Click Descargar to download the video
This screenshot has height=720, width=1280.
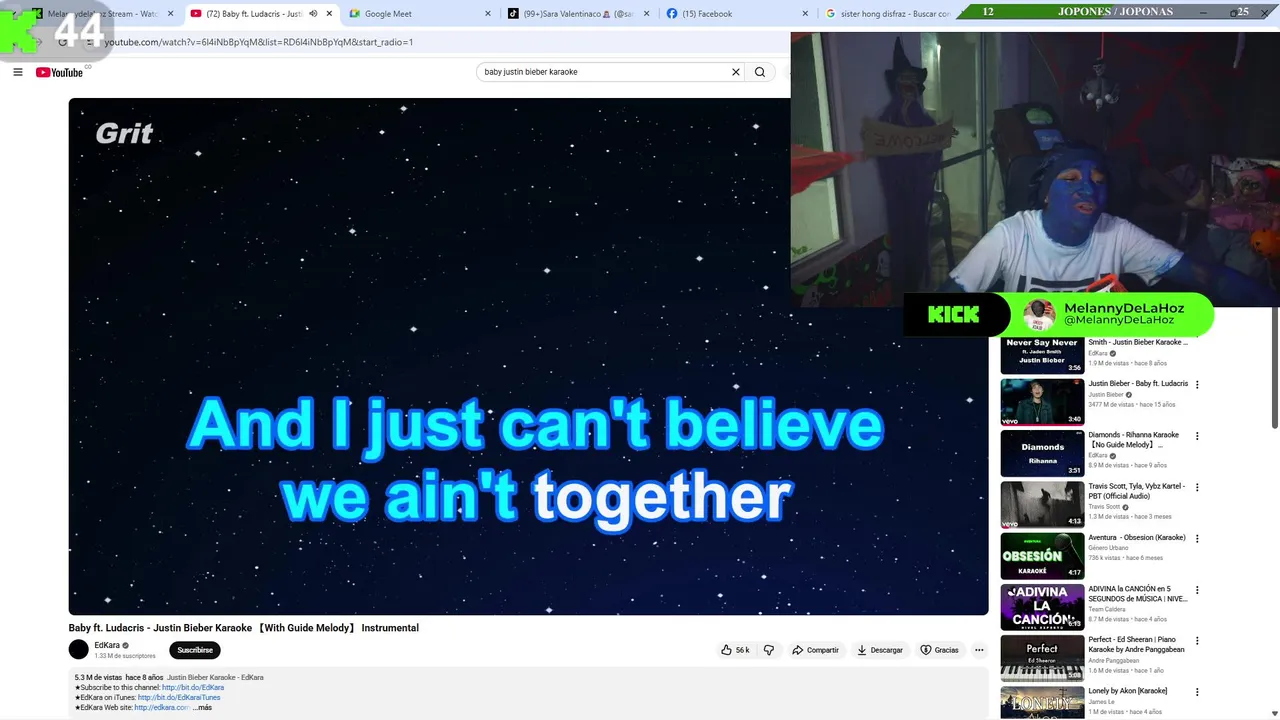pos(880,650)
